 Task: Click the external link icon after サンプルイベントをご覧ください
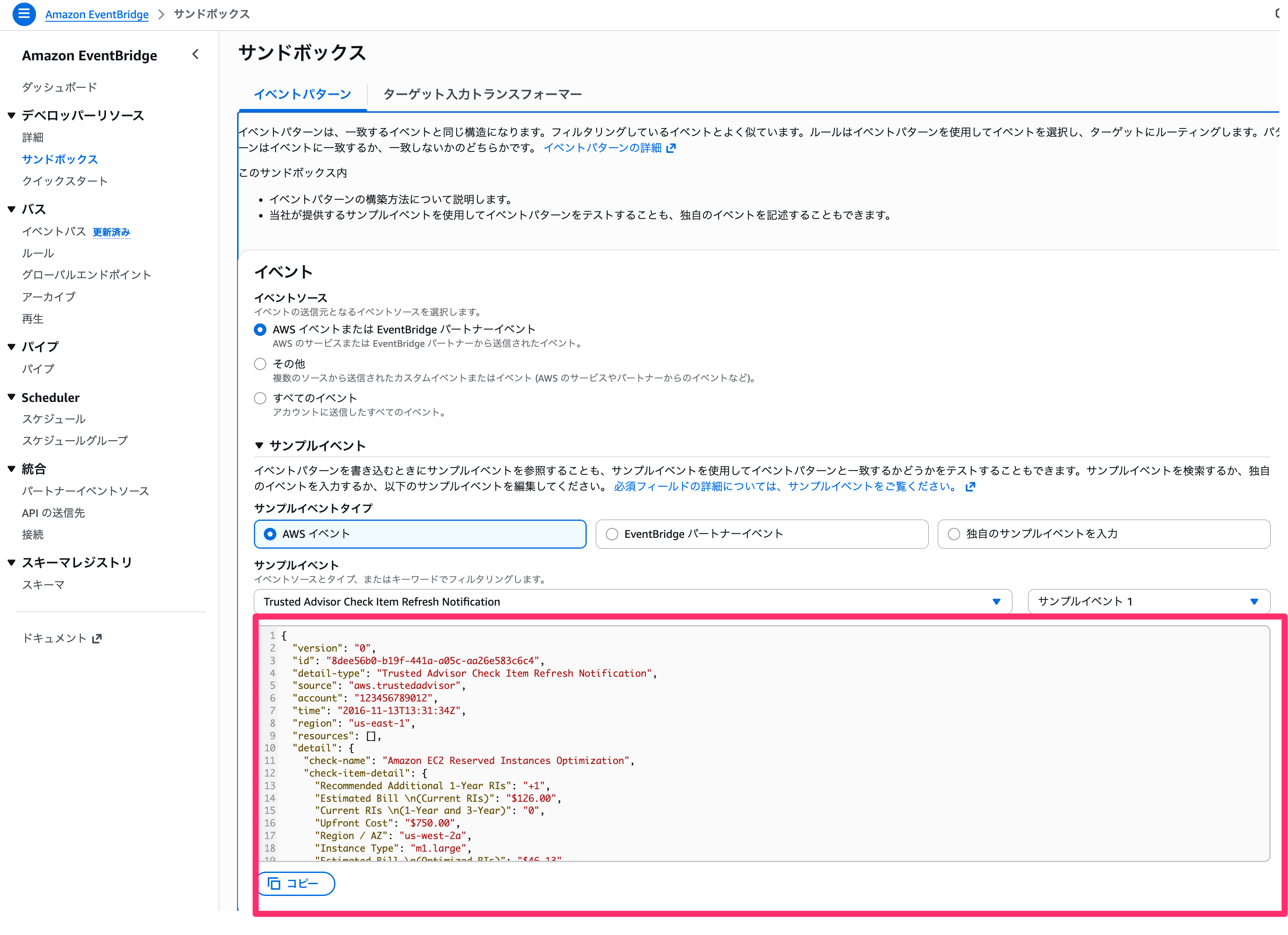point(970,487)
